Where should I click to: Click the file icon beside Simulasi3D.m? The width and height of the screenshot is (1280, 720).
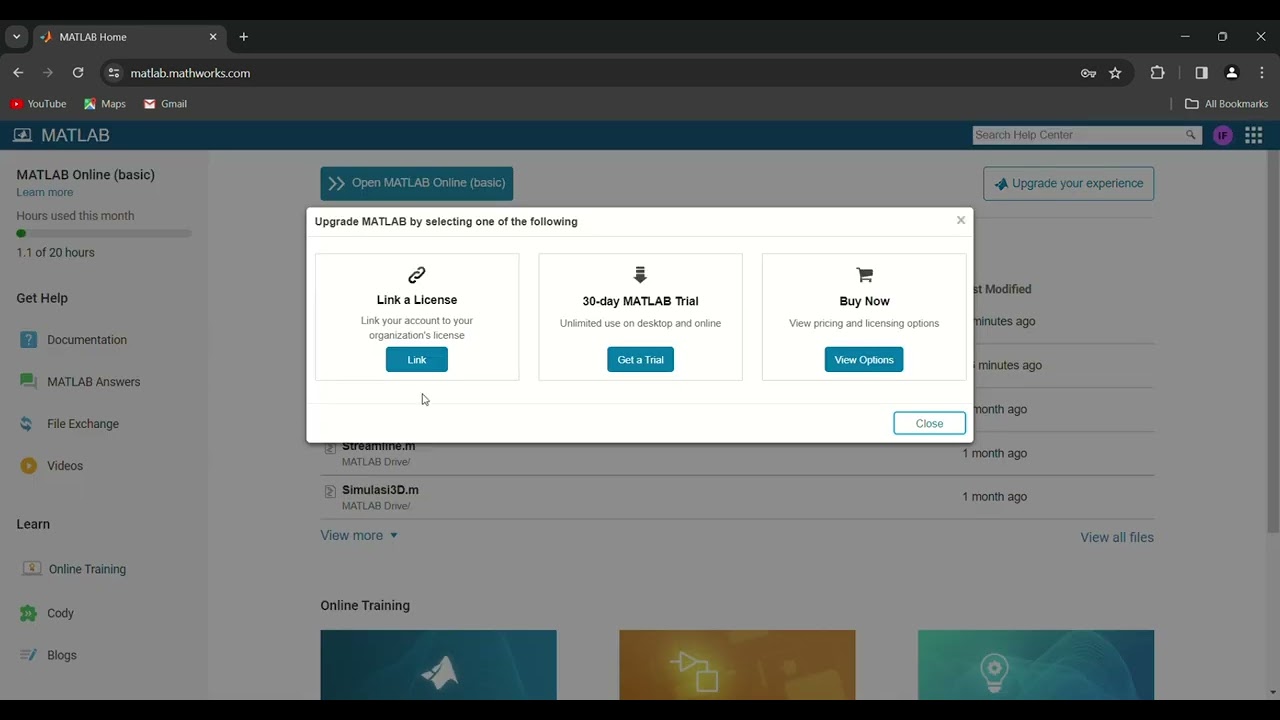tap(330, 491)
